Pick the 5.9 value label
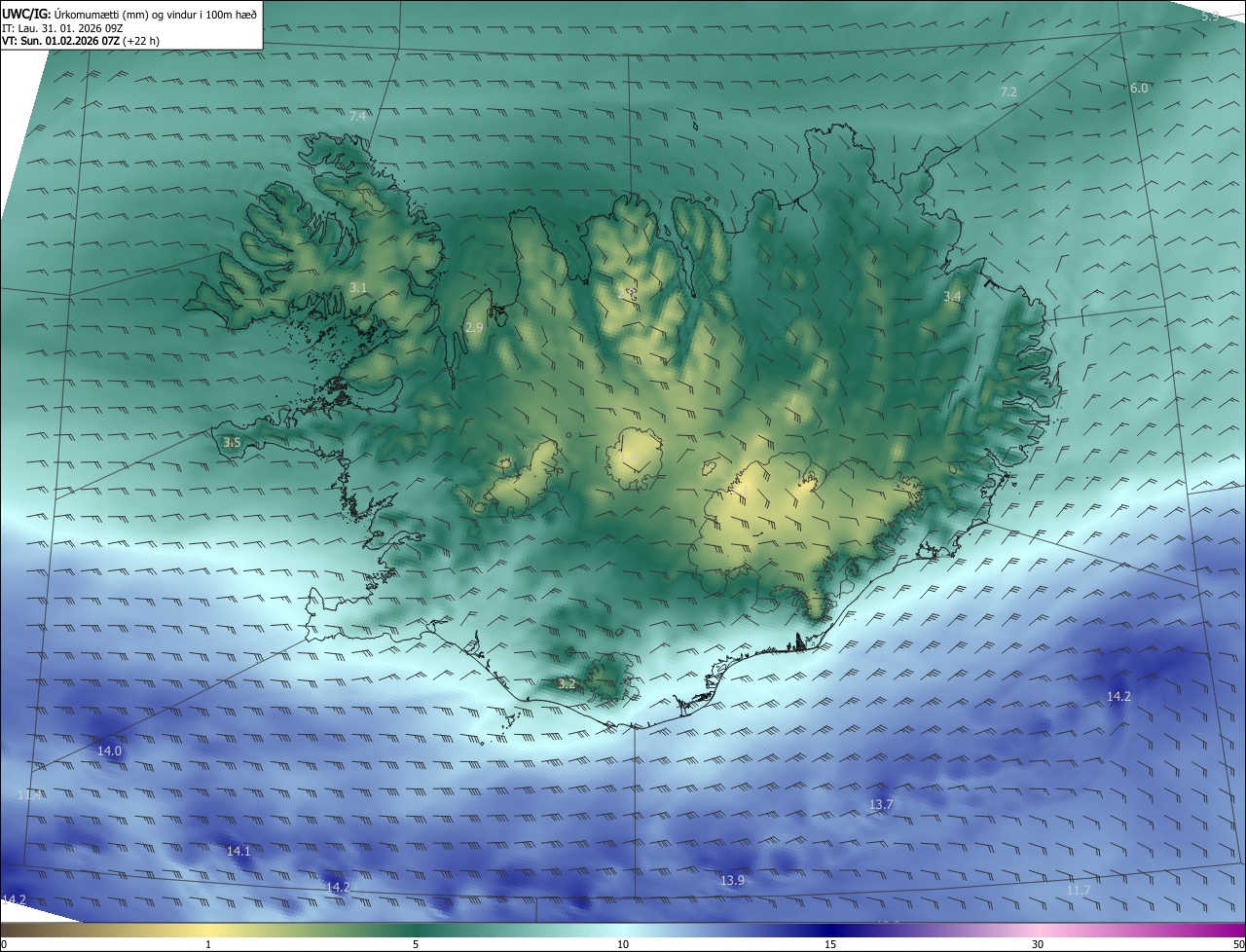 [x=1210, y=17]
